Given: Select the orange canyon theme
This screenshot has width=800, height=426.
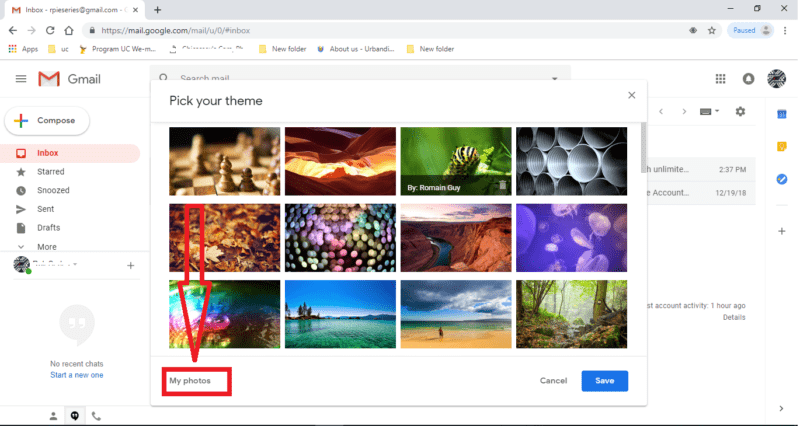Looking at the screenshot, I should pos(340,161).
